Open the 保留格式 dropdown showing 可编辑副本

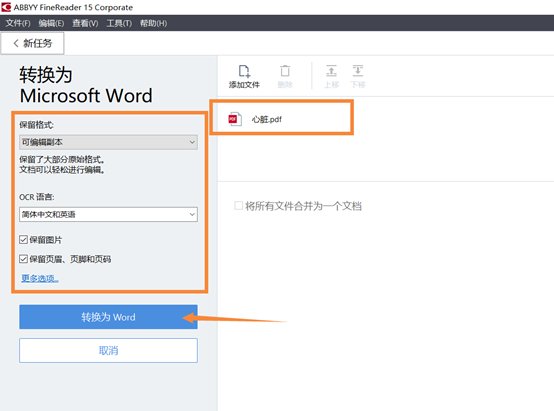click(108, 142)
